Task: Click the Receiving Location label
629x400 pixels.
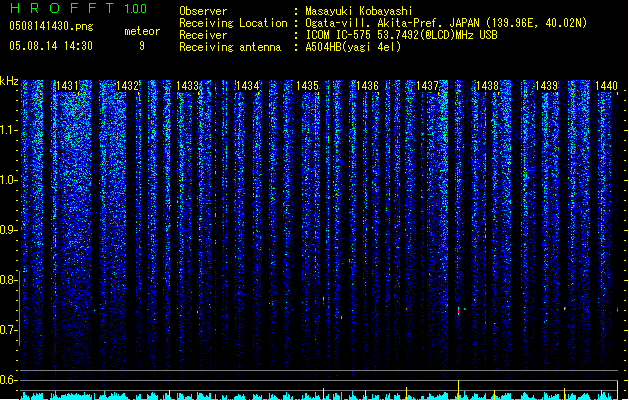Action: (x=233, y=23)
